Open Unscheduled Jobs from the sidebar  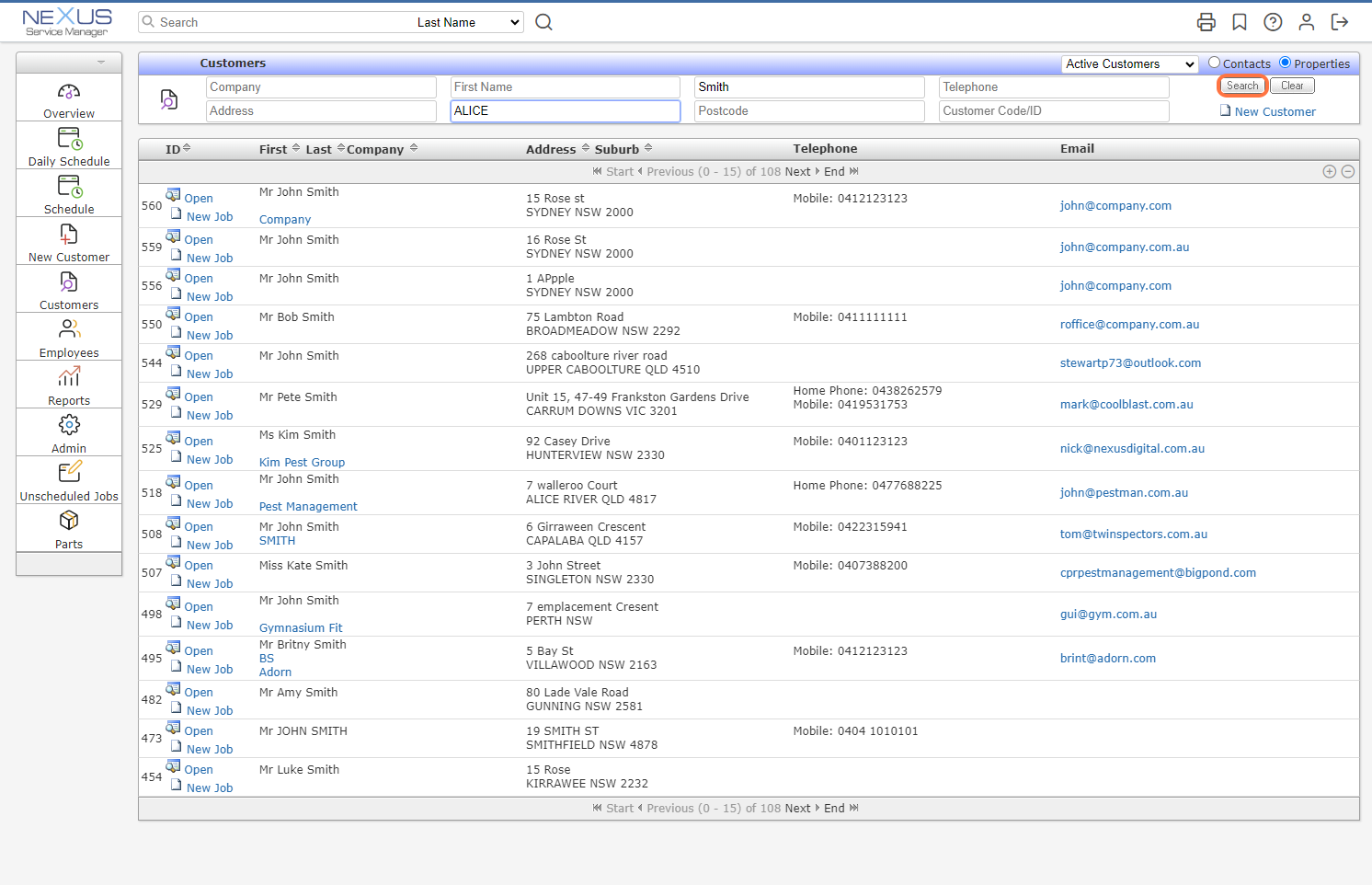68,479
